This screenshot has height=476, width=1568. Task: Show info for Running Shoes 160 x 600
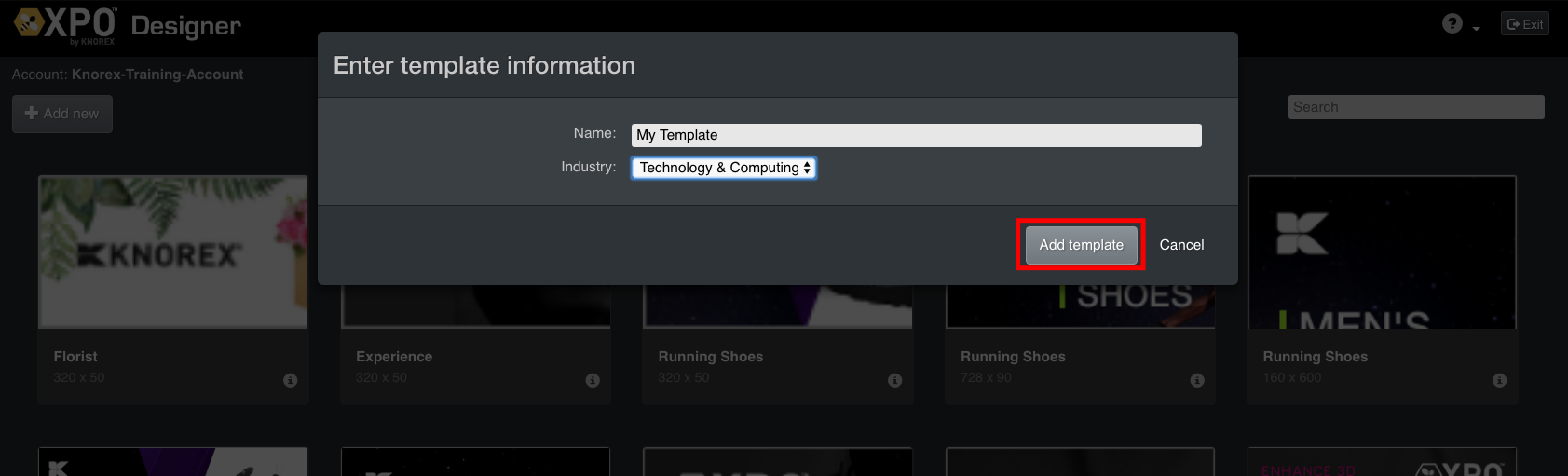1499,380
